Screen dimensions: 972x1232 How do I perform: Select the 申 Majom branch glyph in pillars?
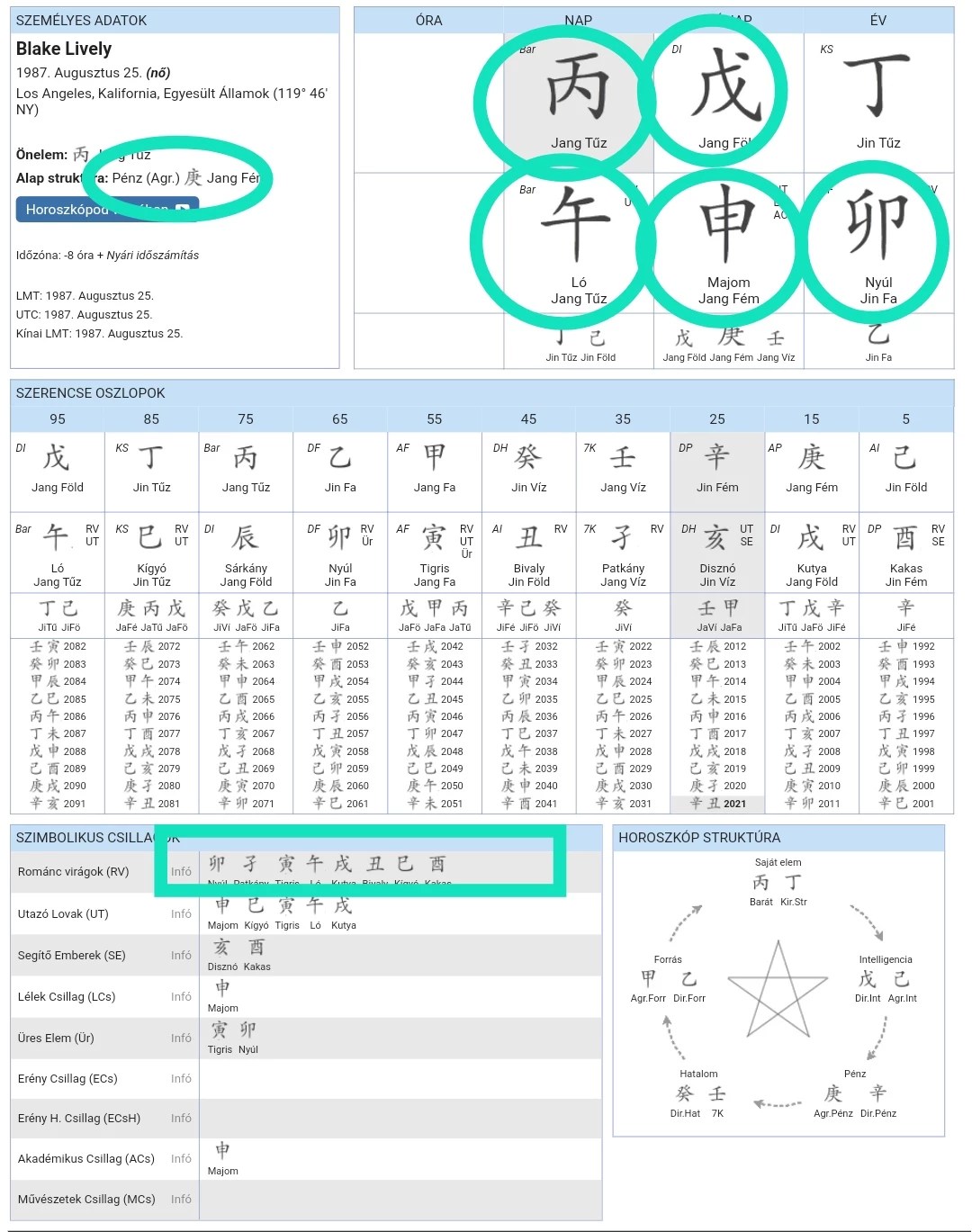[x=728, y=225]
